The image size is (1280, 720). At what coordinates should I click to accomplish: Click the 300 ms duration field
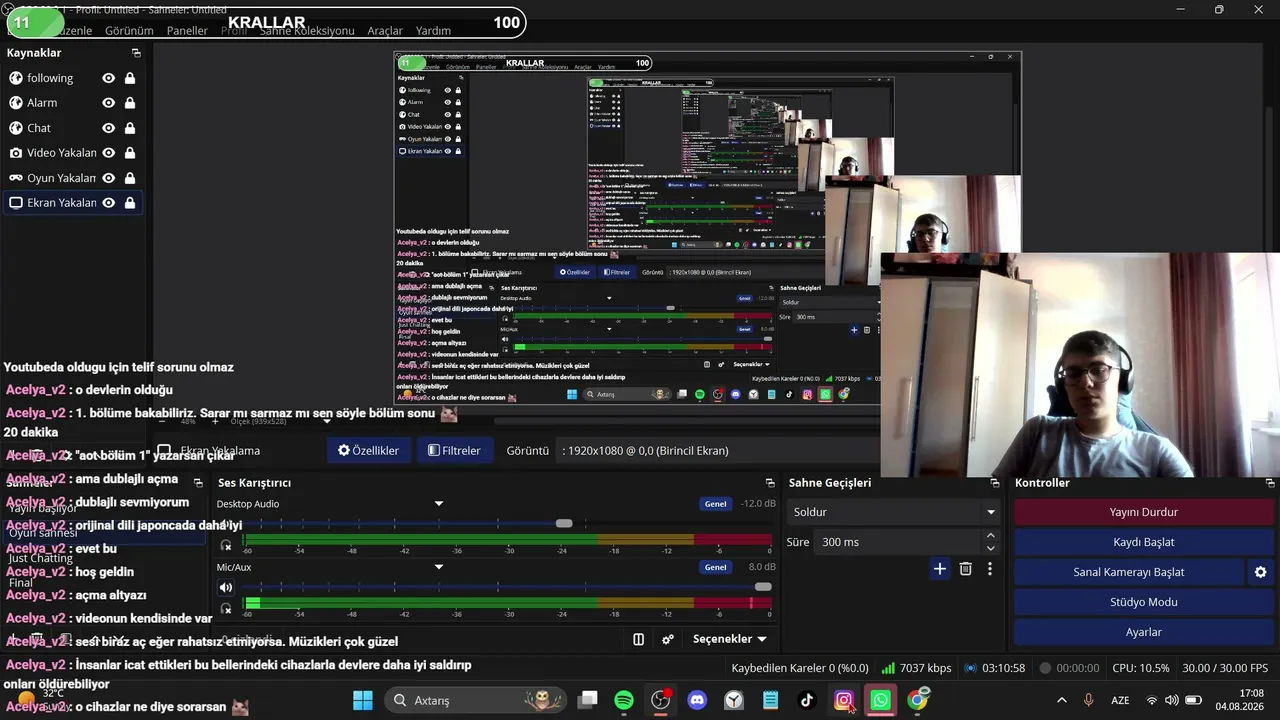pyautogui.click(x=899, y=542)
